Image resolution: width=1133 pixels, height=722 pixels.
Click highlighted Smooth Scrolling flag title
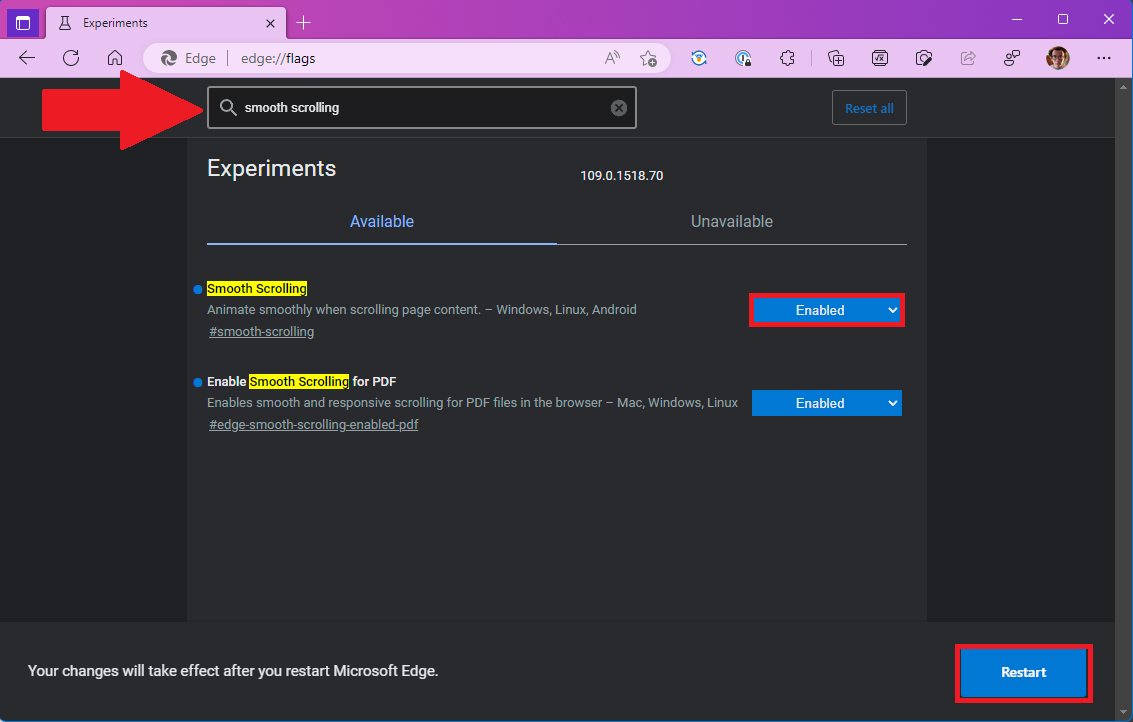[257, 288]
